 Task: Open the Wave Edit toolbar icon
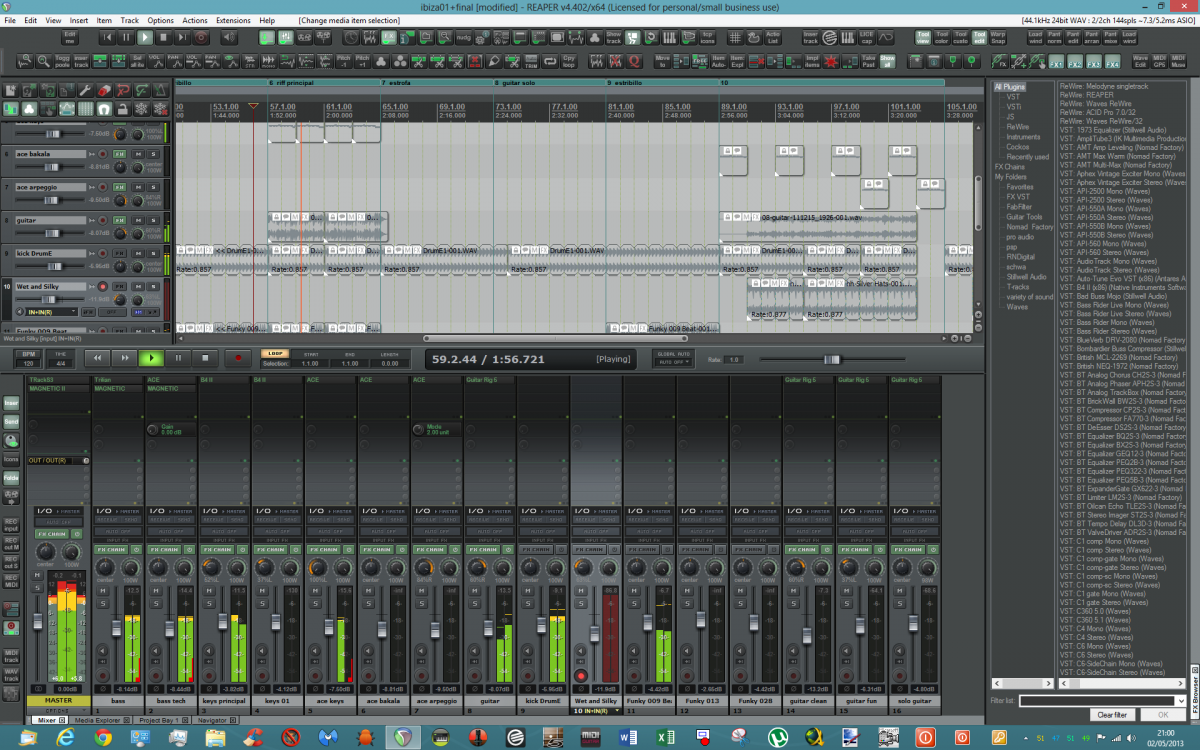(x=1140, y=62)
